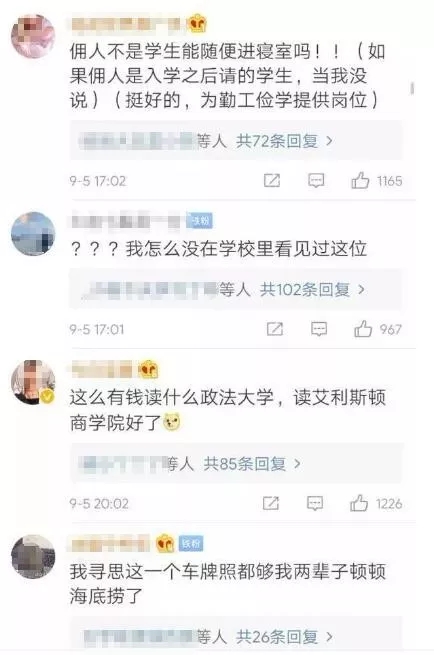Screen dimensions: 434x655
Task: Tap reply icon on the 9-5 17:02 comment
Action: click(316, 180)
